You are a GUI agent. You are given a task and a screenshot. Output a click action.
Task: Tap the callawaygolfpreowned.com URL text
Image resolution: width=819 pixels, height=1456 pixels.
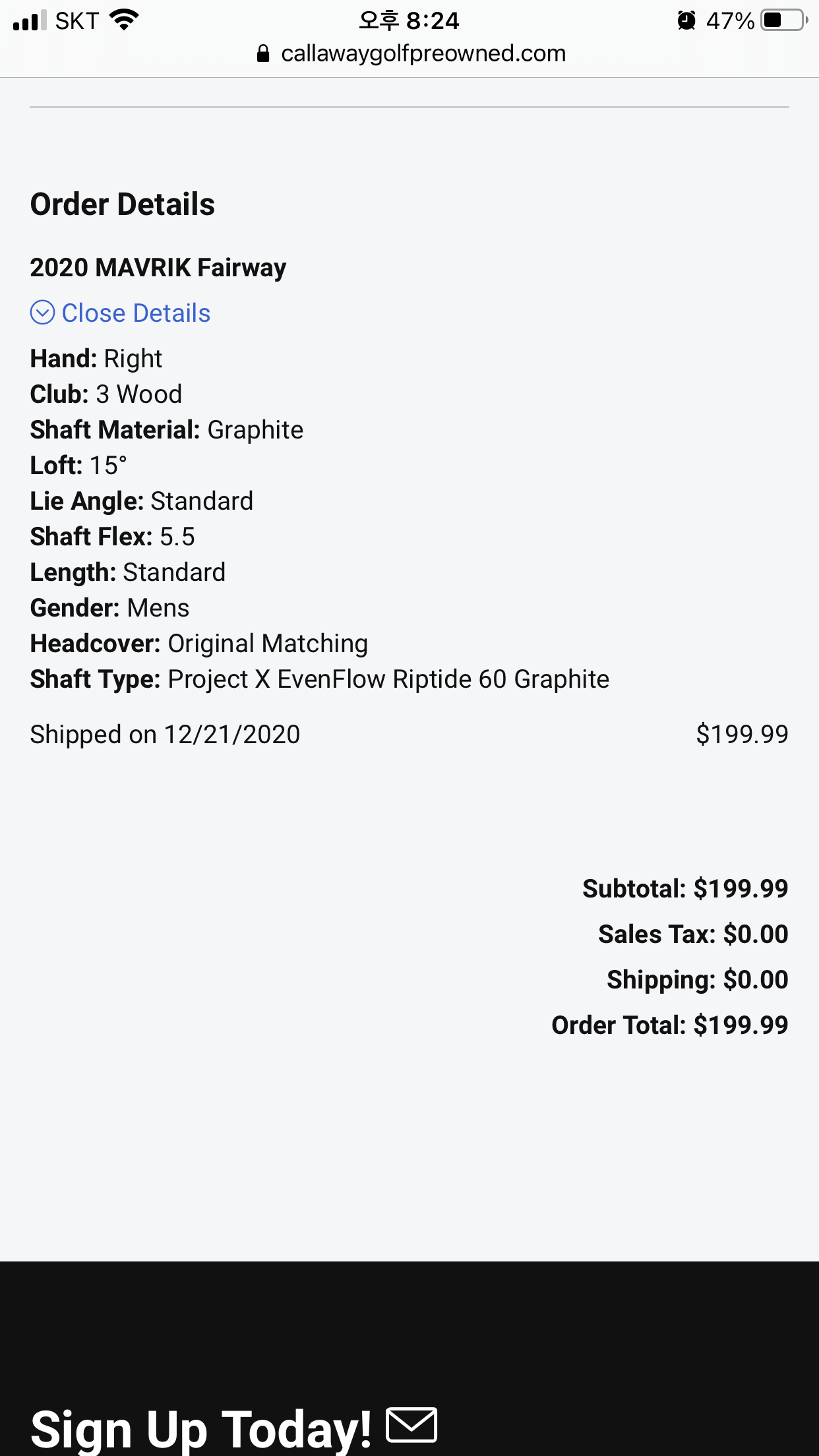(423, 53)
